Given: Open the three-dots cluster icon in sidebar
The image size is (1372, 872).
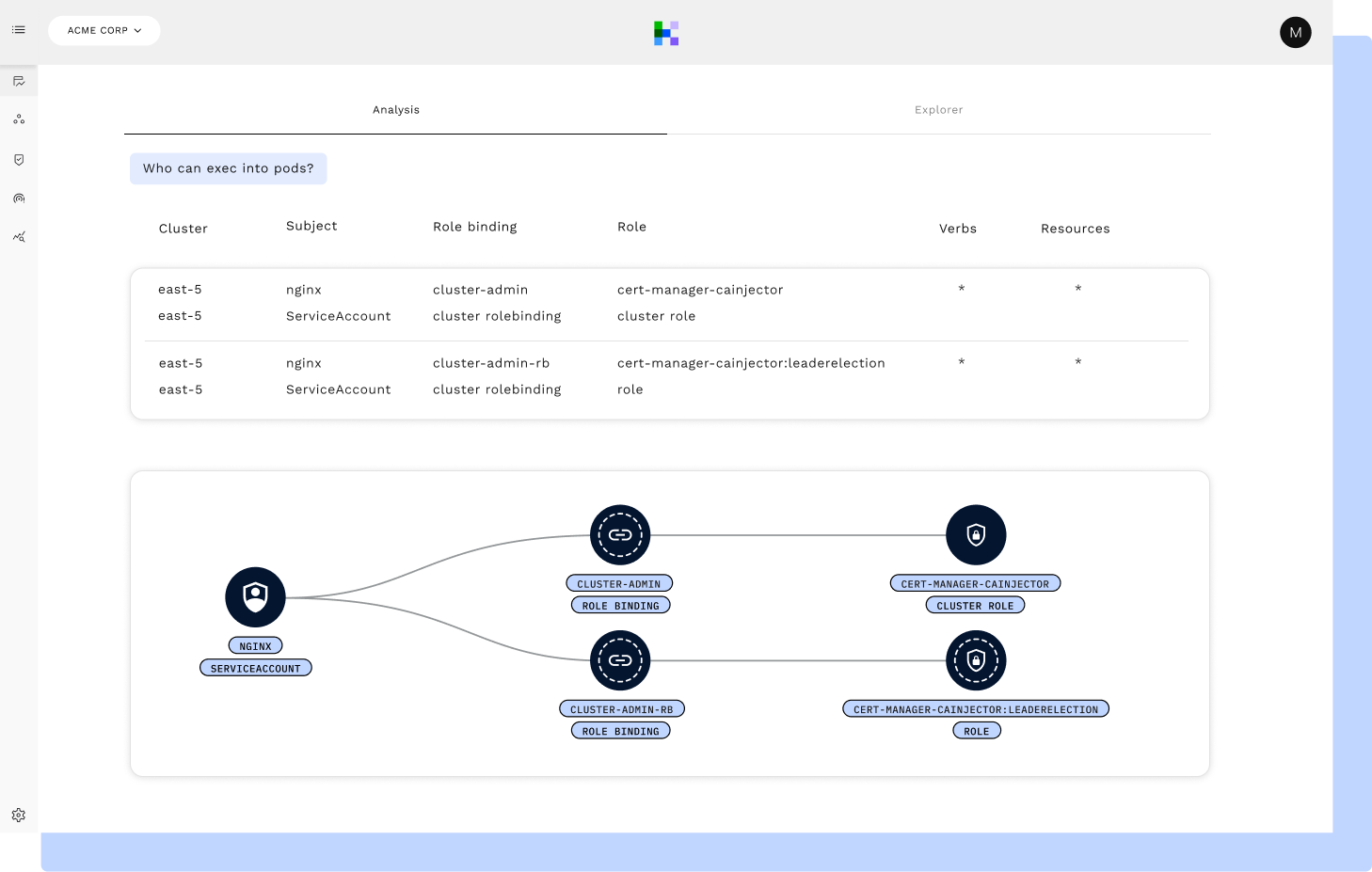Looking at the screenshot, I should (x=19, y=119).
